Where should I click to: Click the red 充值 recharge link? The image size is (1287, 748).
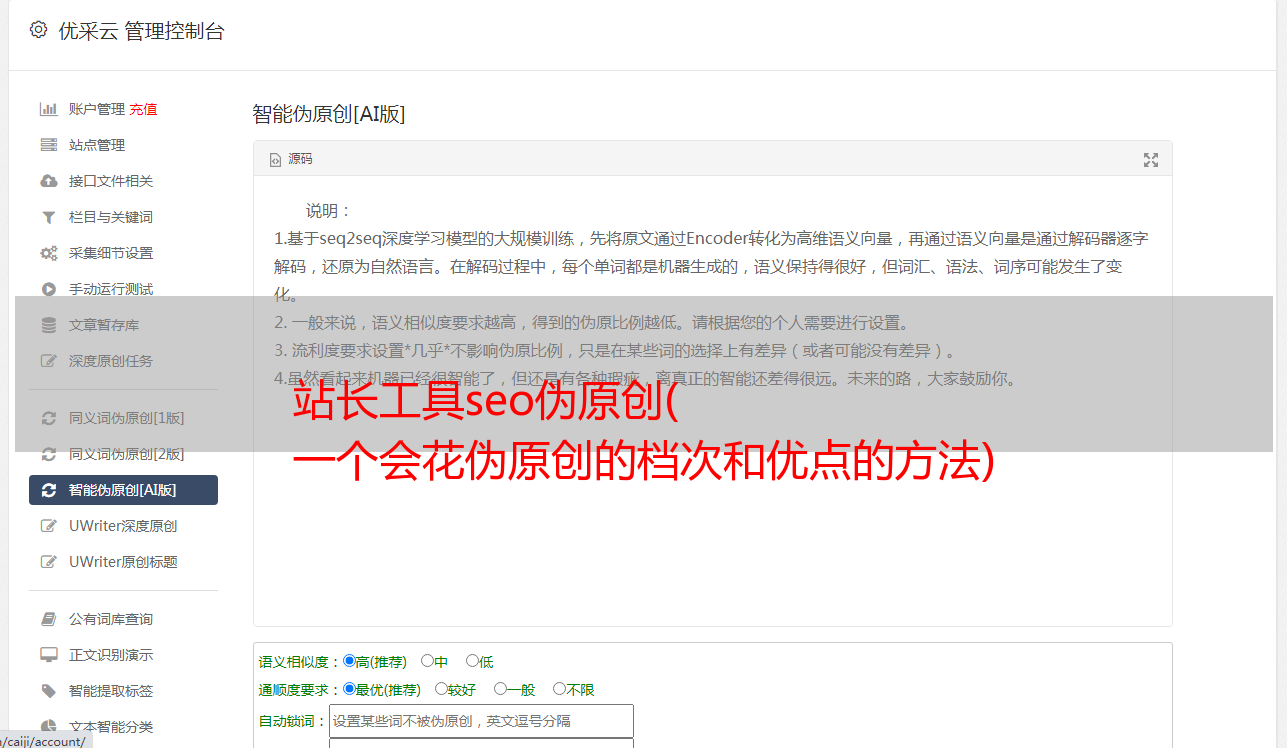pos(143,109)
